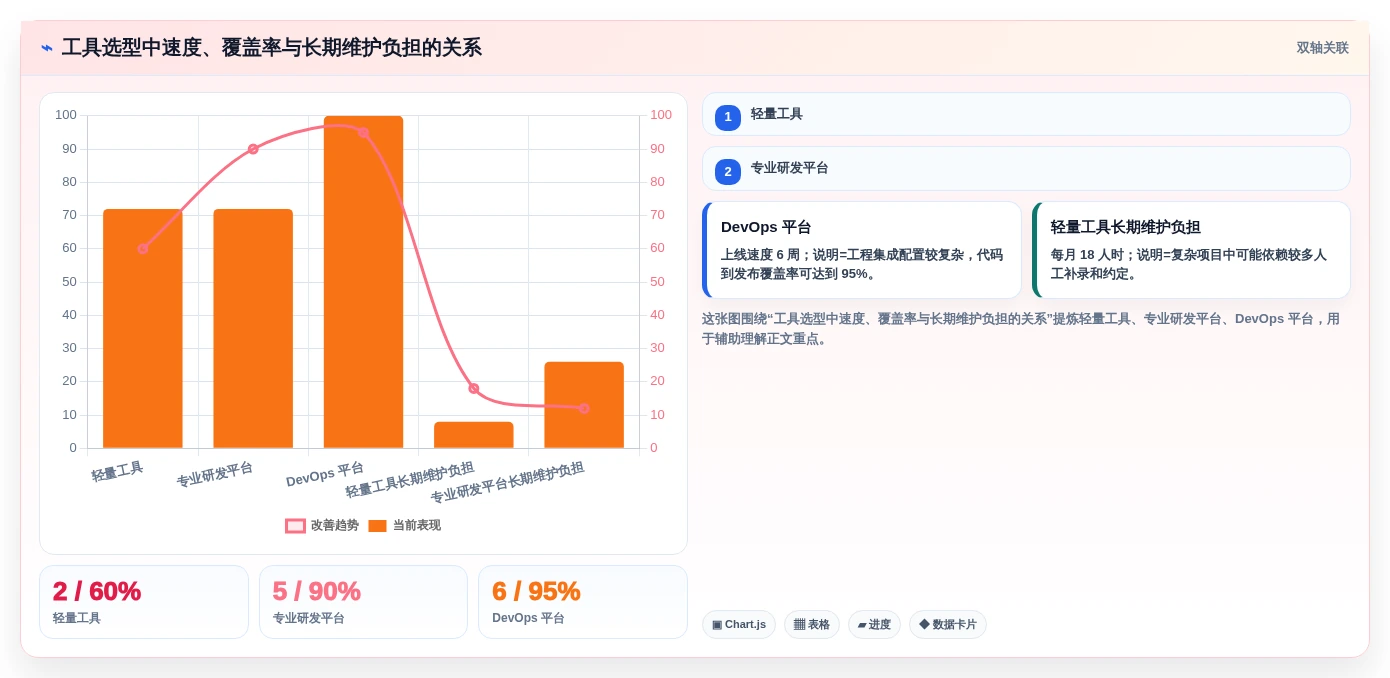The image size is (1390, 678).
Task: Click the short bar for 轻量工具长期维护负担
Action: 474,435
